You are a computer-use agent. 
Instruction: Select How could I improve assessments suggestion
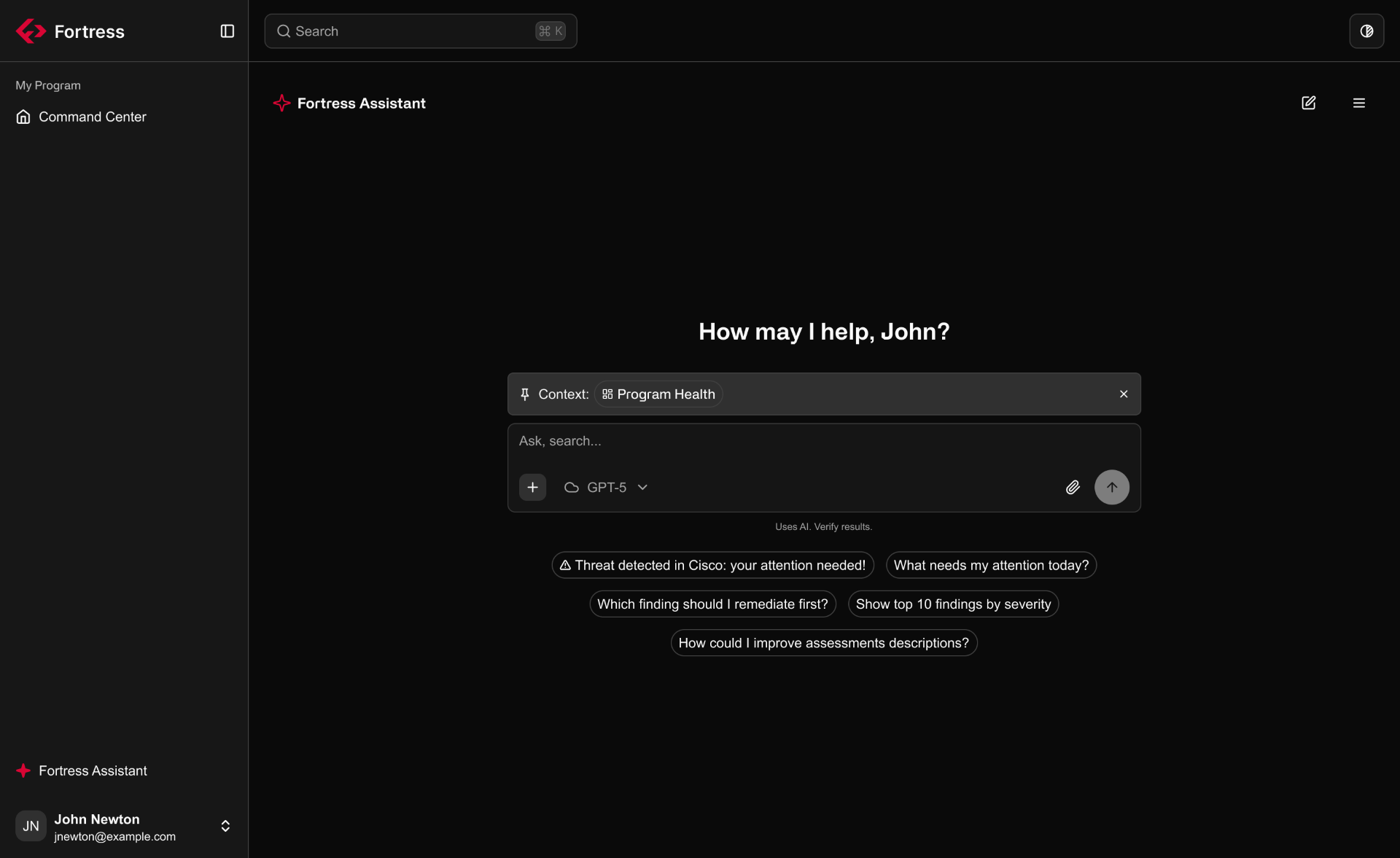(824, 643)
